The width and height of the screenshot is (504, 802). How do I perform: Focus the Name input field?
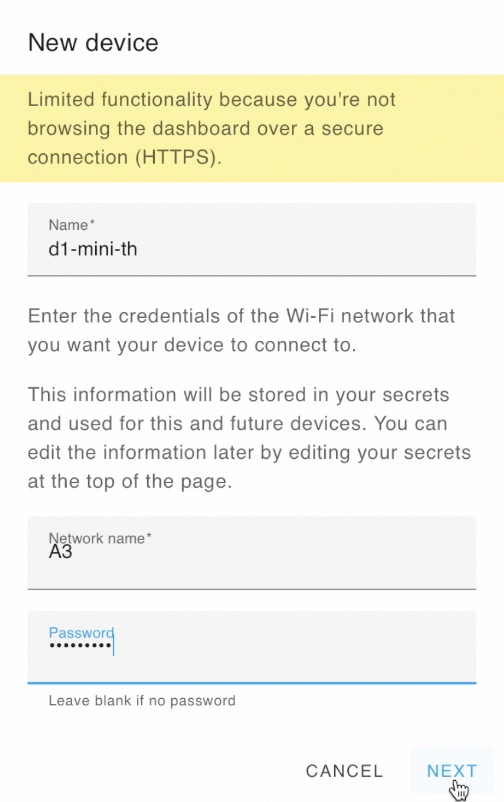[x=252, y=239]
